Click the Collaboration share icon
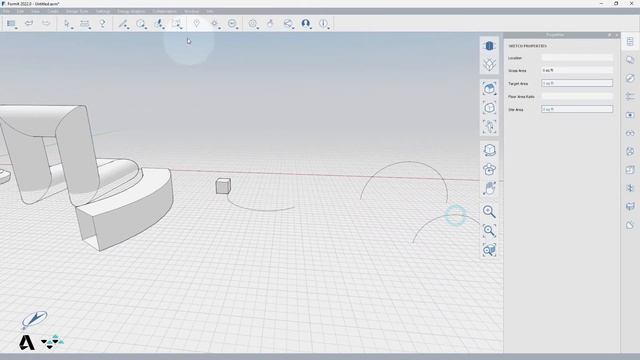The height and width of the screenshot is (360, 640). pos(288,24)
